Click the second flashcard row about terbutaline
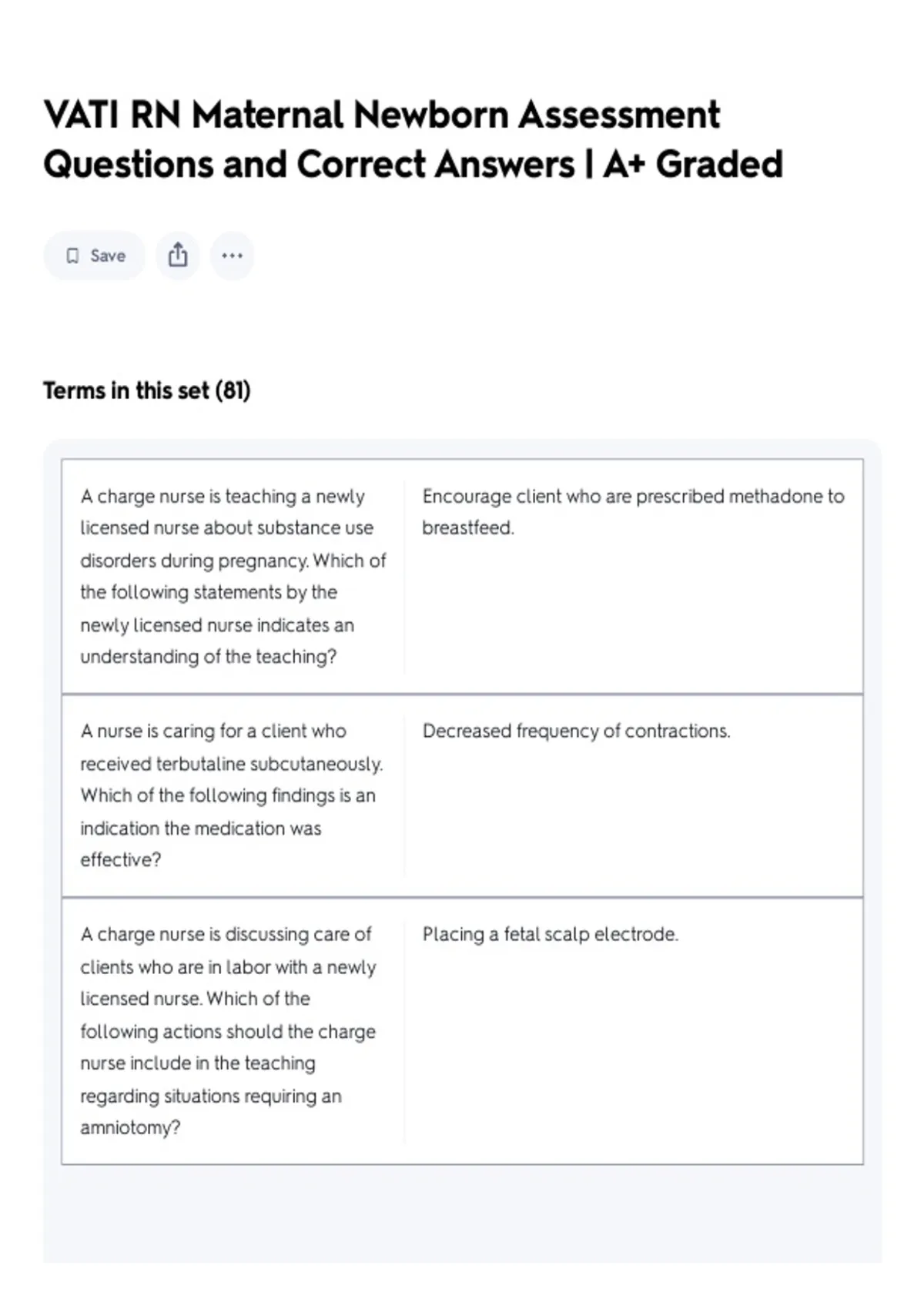The height and width of the screenshot is (1309, 924). click(462, 795)
